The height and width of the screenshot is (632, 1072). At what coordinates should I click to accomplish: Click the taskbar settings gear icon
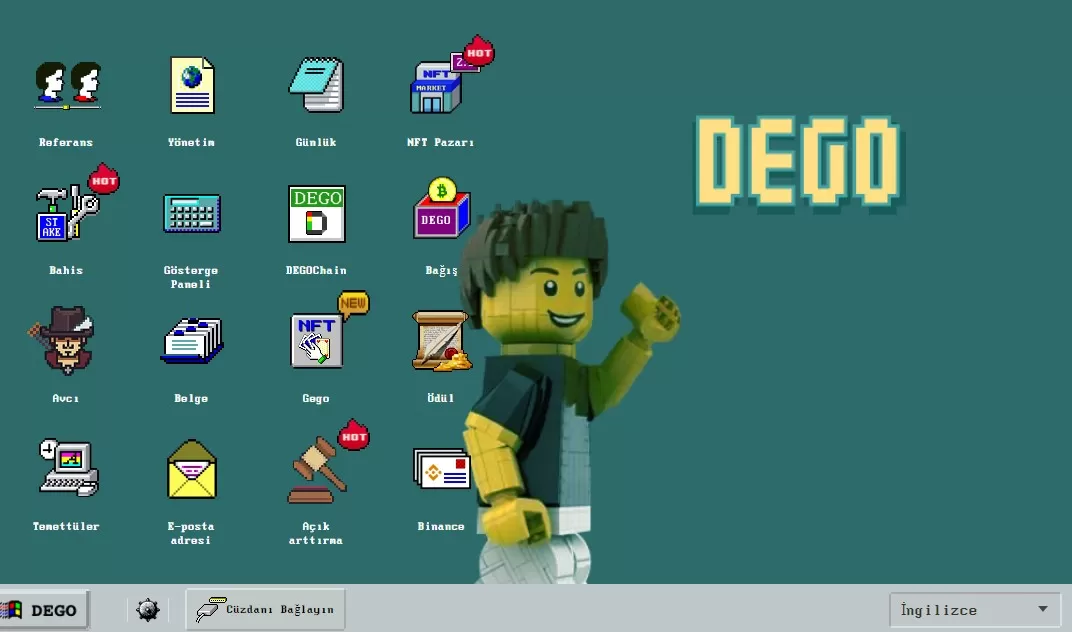(148, 609)
